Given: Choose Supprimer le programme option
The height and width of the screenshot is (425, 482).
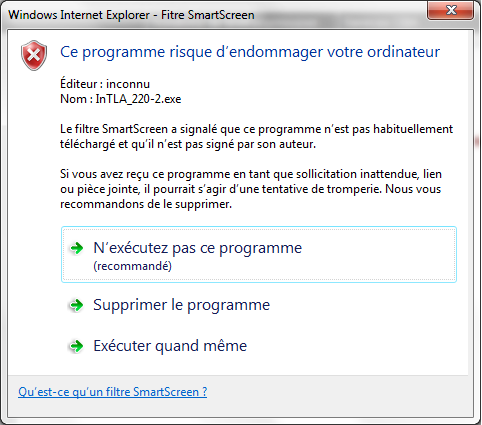Looking at the screenshot, I should (x=182, y=305).
